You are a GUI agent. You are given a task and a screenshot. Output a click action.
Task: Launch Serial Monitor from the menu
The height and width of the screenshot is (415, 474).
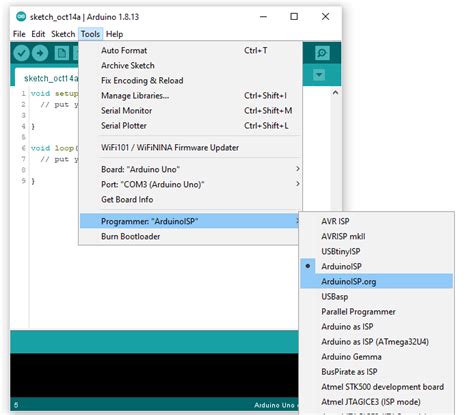(191, 110)
